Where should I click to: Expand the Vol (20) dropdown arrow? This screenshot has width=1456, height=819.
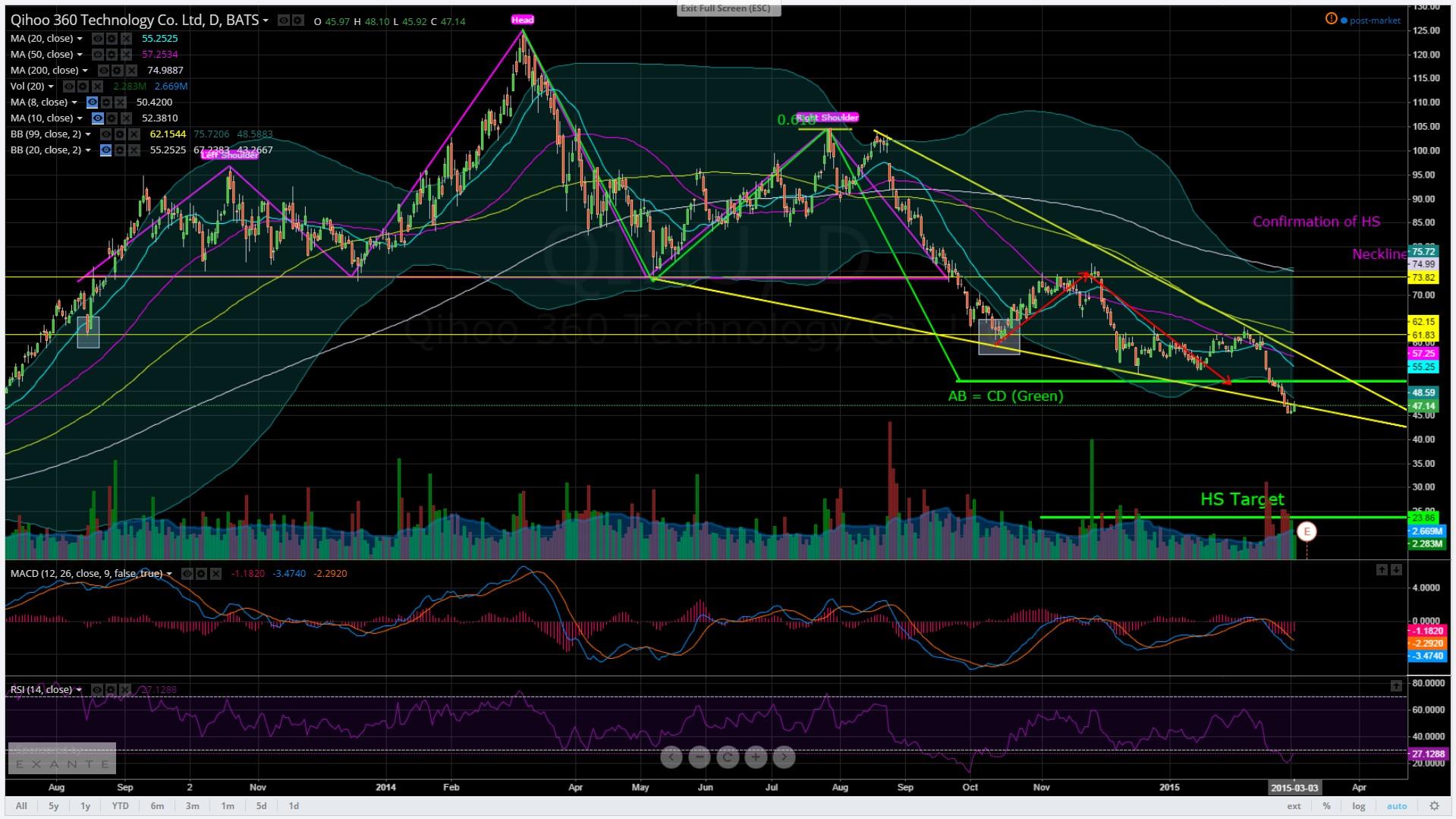(x=51, y=86)
